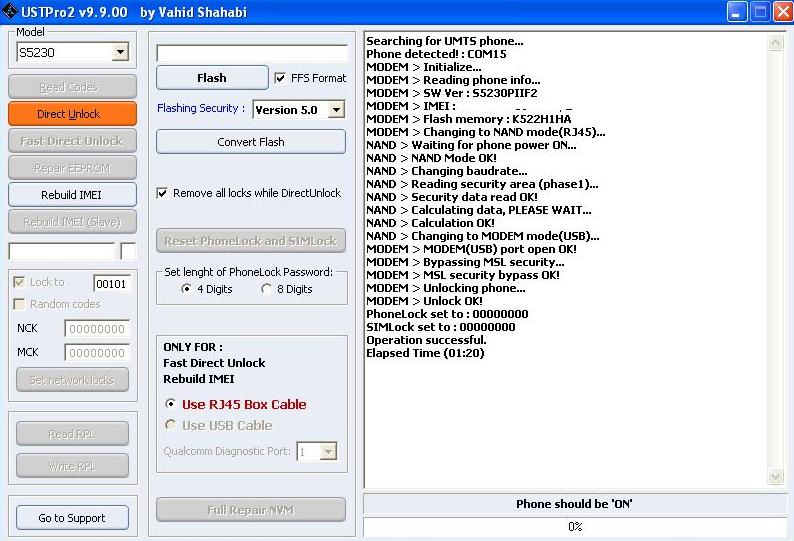Click log line 'MODEM > Unlock OK!'
The height and width of the screenshot is (541, 794).
[x=424, y=301]
